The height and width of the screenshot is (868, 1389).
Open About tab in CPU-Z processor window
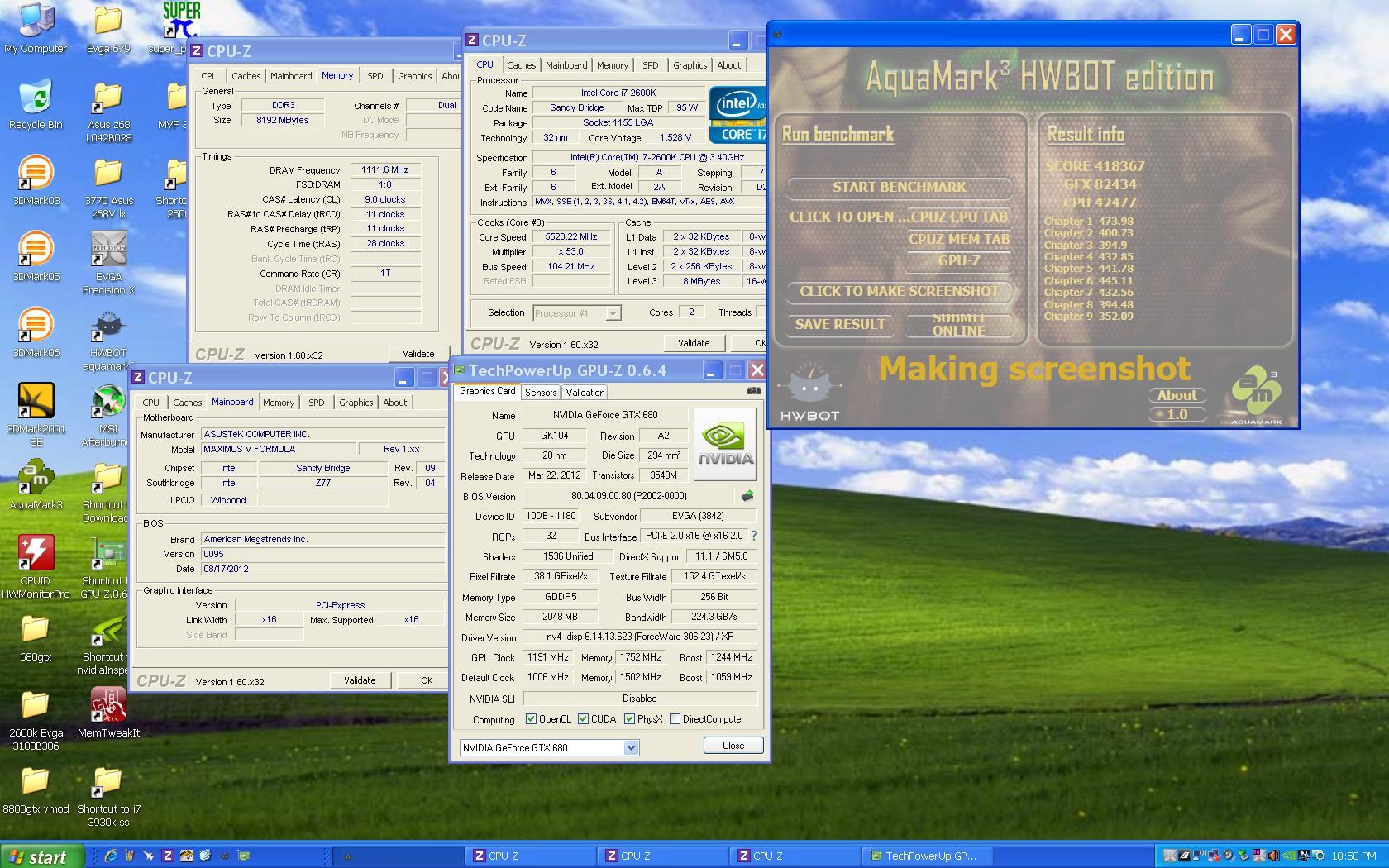pyautogui.click(x=729, y=65)
